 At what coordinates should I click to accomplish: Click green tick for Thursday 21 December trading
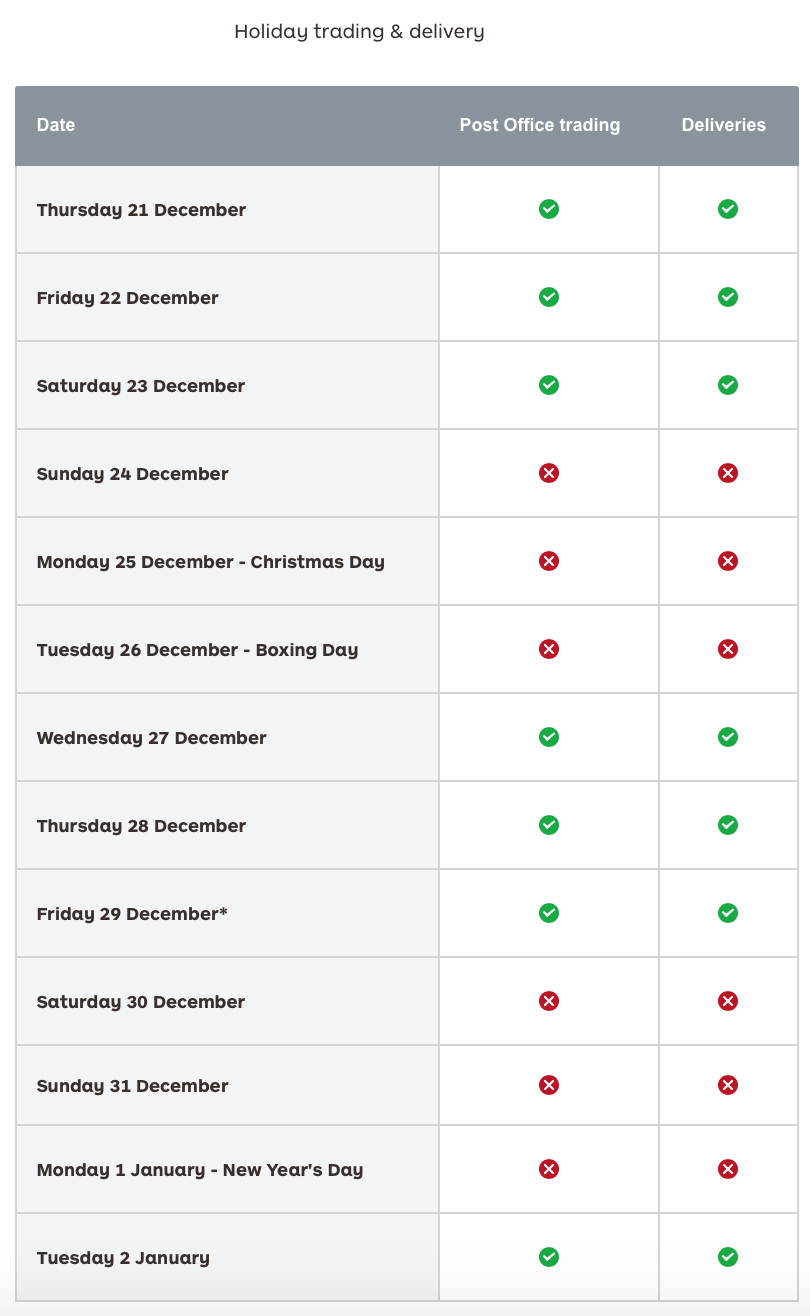[x=549, y=209]
